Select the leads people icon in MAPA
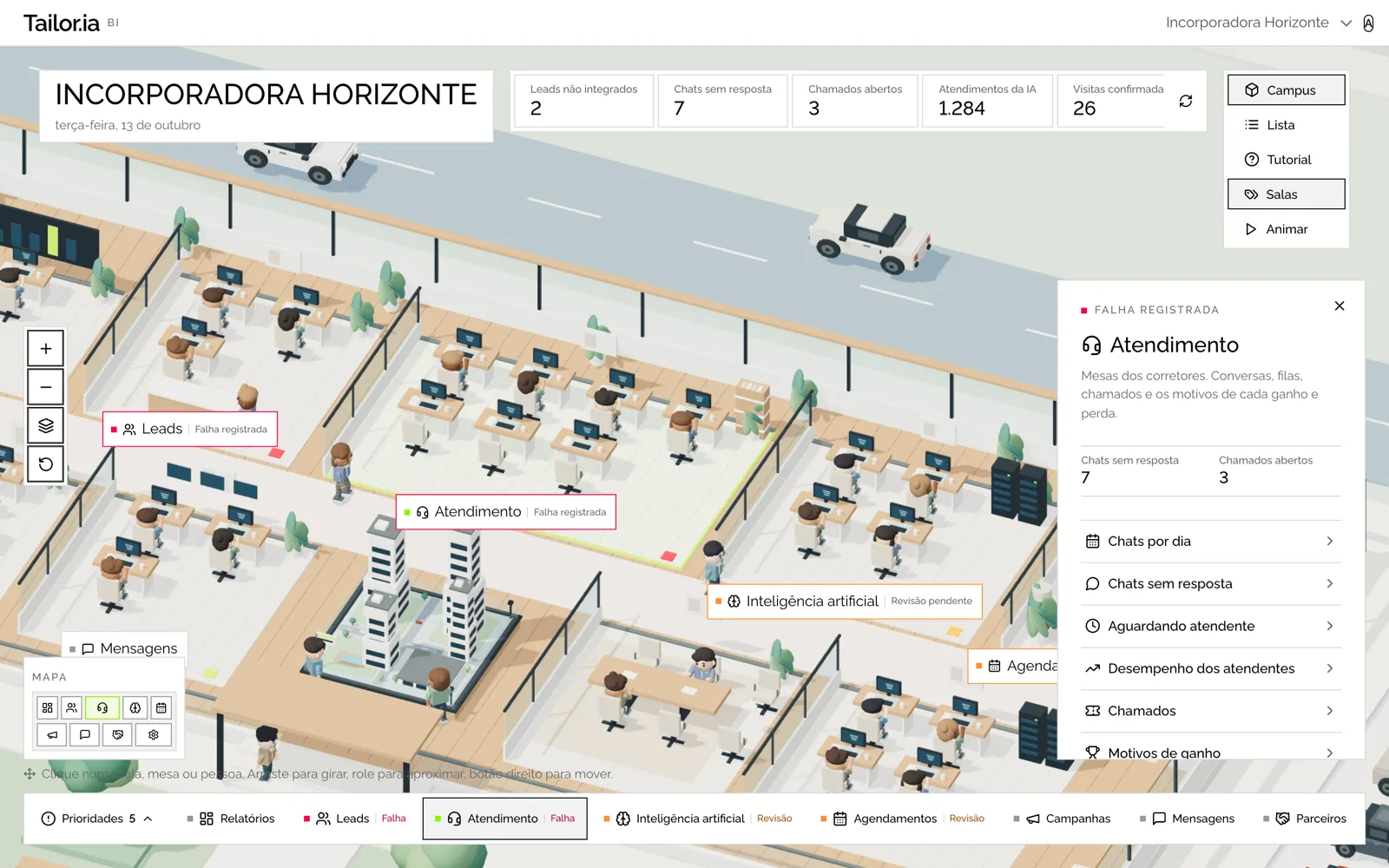Viewport: 1389px width, 868px height. (72, 707)
